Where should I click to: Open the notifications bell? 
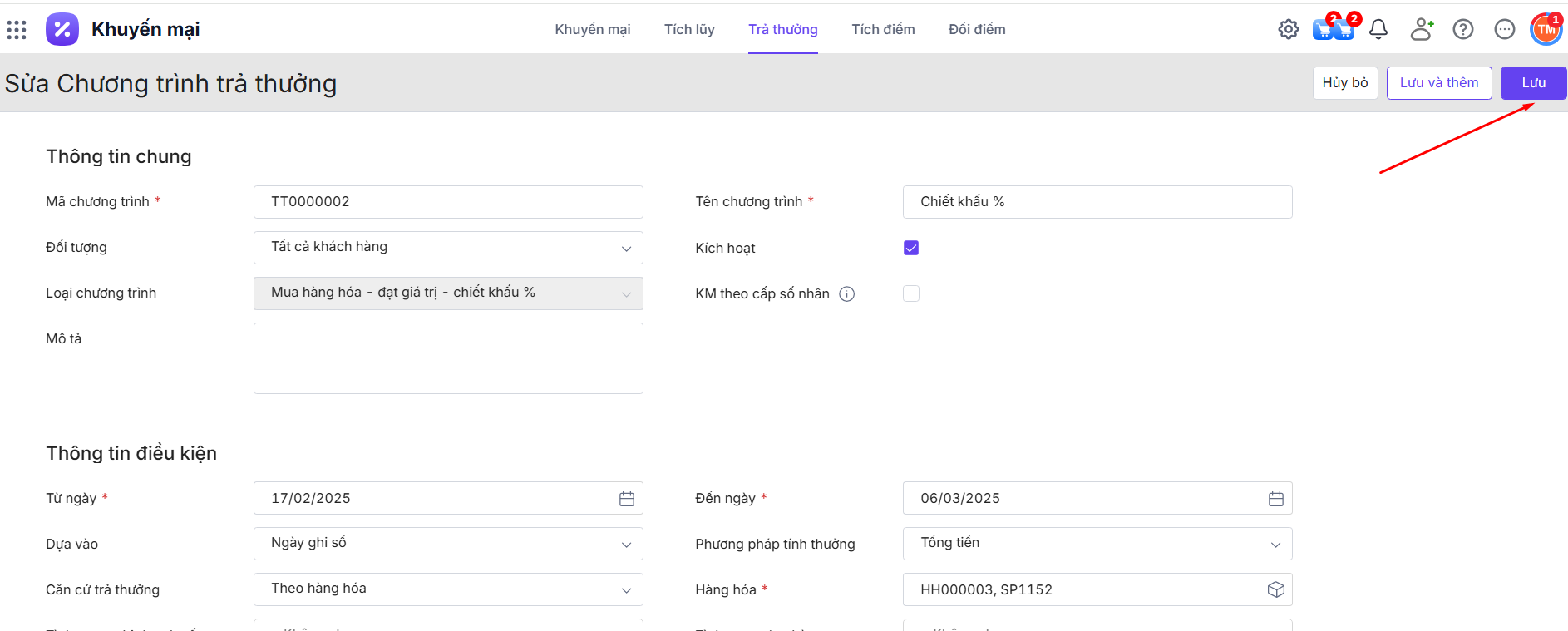(x=1378, y=30)
